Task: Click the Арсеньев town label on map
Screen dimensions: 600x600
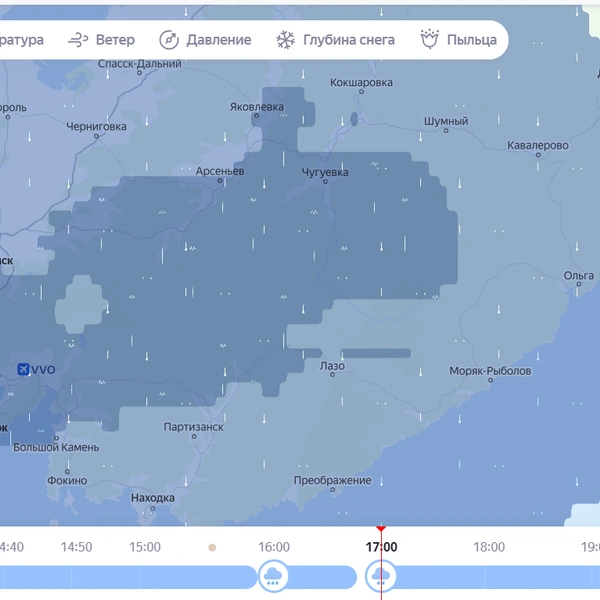Action: (220, 171)
